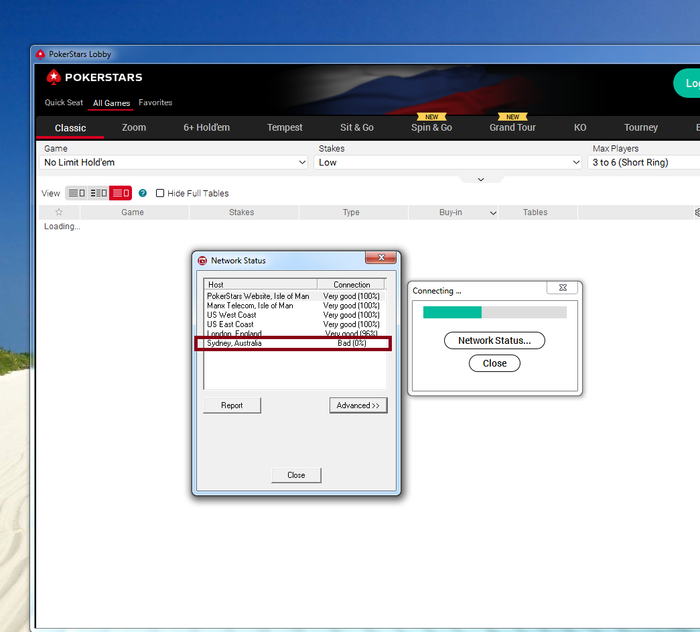
Task: Close the Connecting dialog with X icon
Action: pos(562,288)
